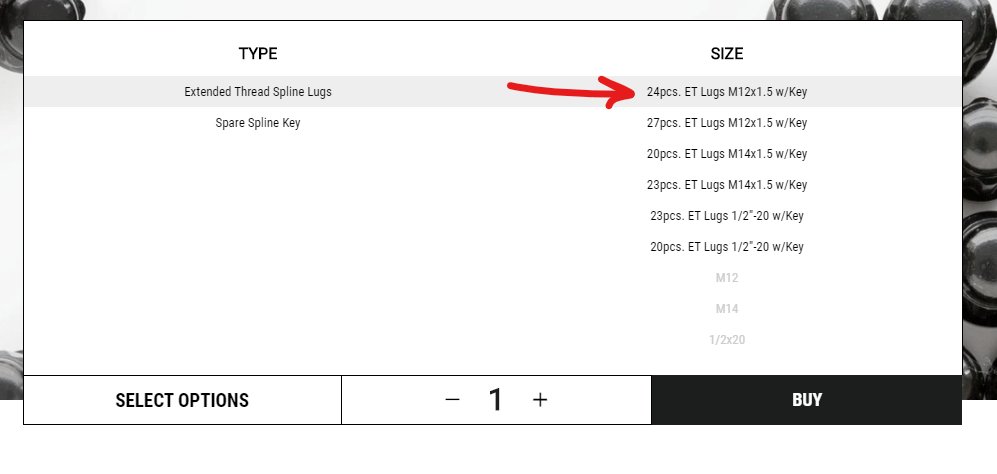
Task: Click the greyed-out 1/2x20 size option
Action: coord(727,340)
